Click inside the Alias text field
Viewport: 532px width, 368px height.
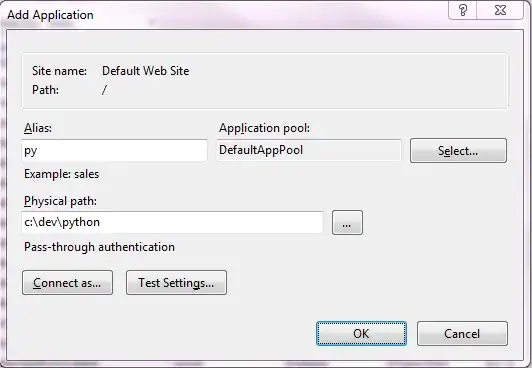tap(114, 150)
